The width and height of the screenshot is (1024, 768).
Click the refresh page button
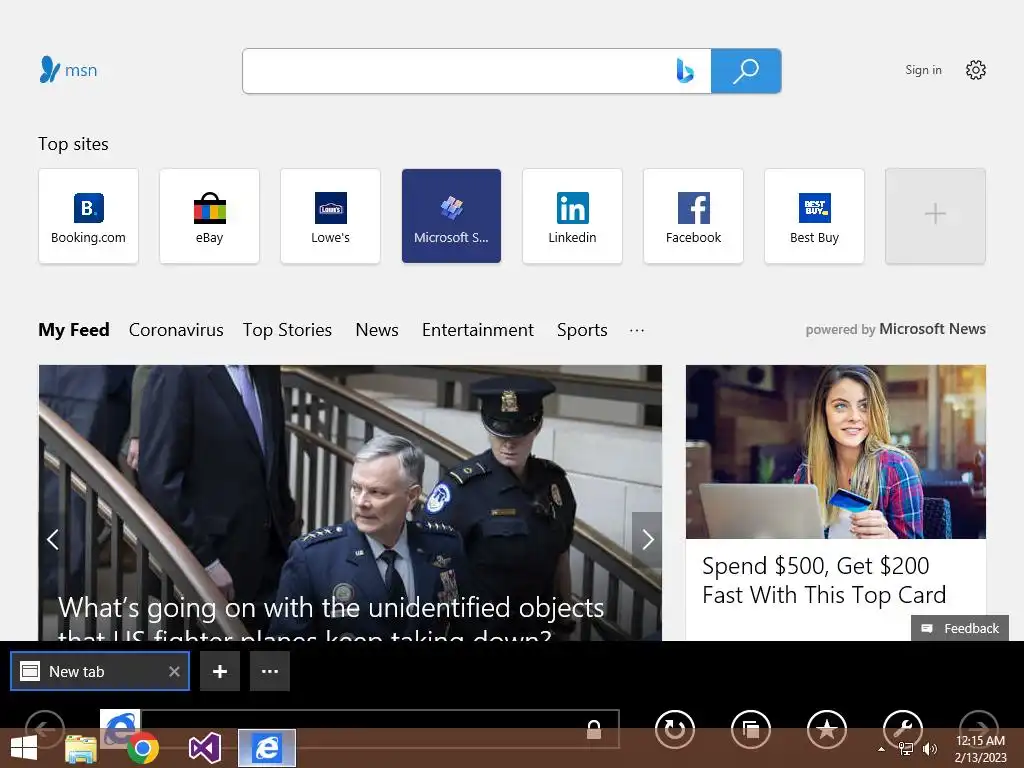coord(675,729)
